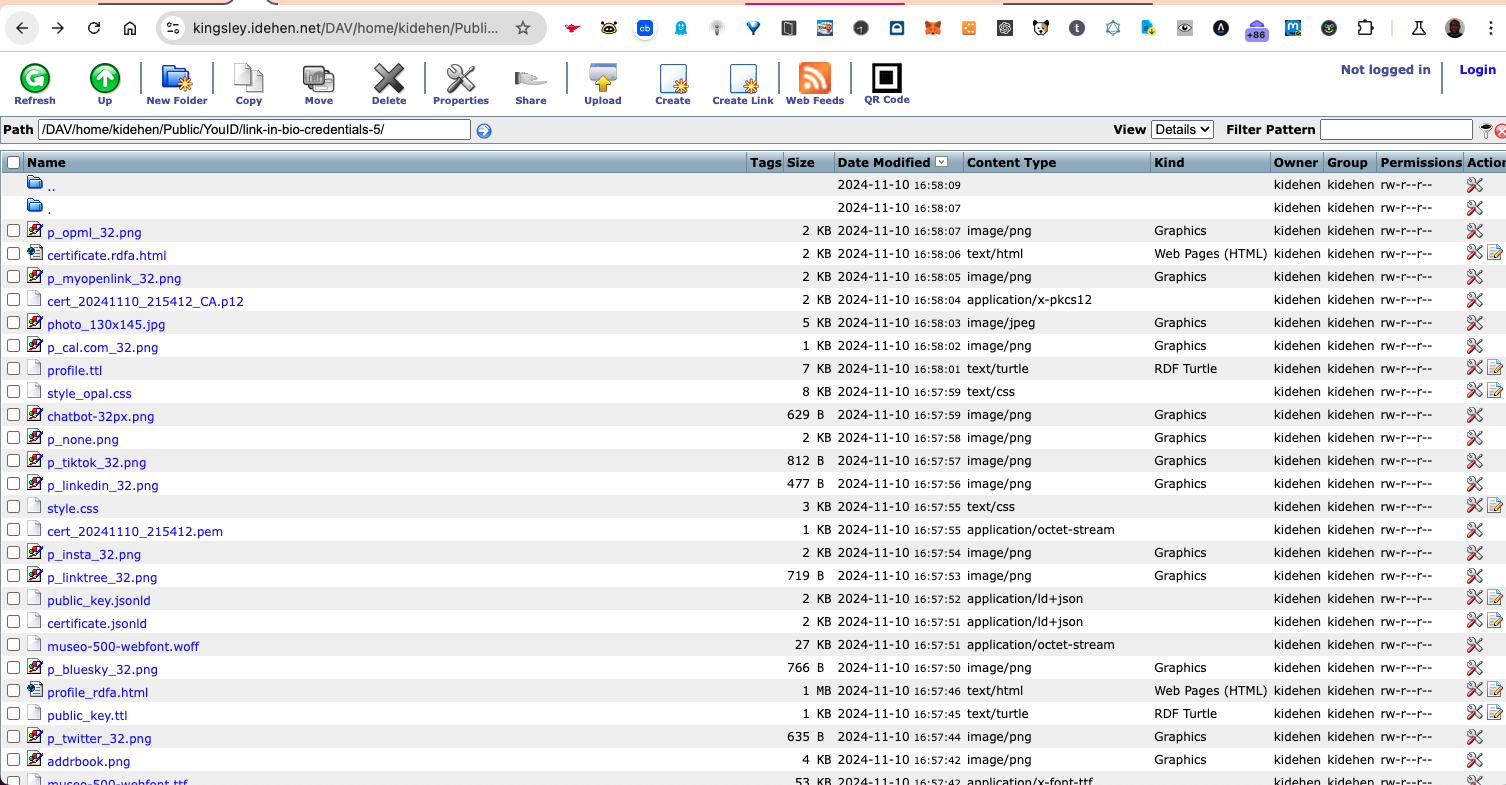Sort by Size column header
1506x785 pixels.
[x=800, y=162]
